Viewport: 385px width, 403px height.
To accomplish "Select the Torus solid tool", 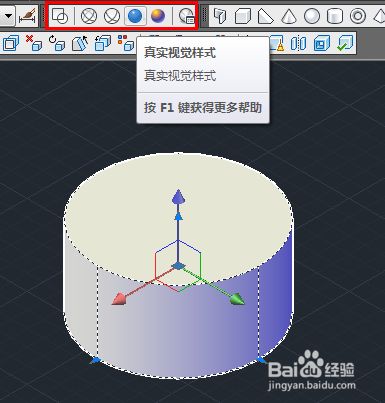I will click(x=358, y=16).
